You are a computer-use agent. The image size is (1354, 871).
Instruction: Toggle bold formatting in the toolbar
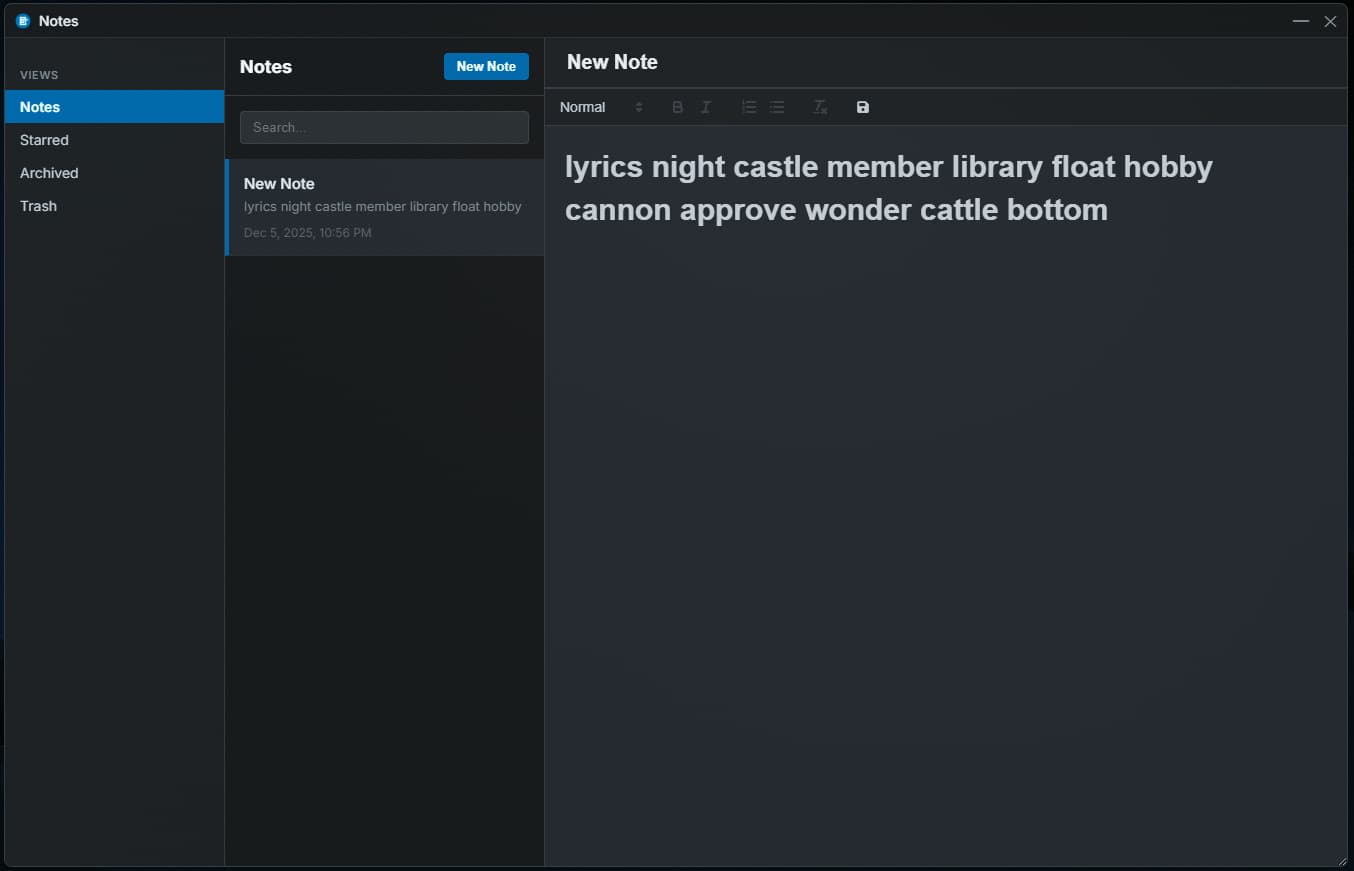(x=677, y=107)
